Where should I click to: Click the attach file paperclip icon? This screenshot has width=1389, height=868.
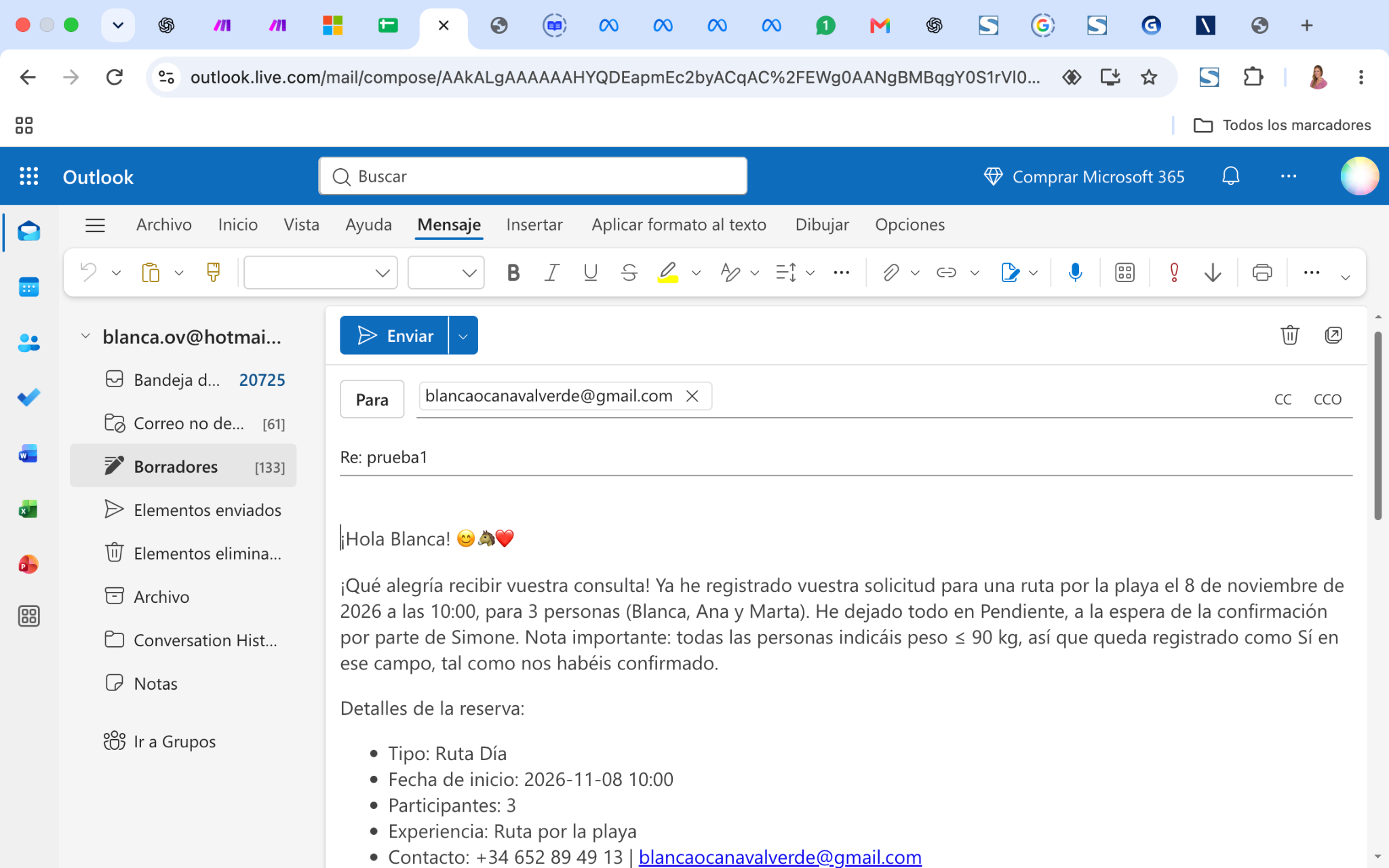point(890,273)
